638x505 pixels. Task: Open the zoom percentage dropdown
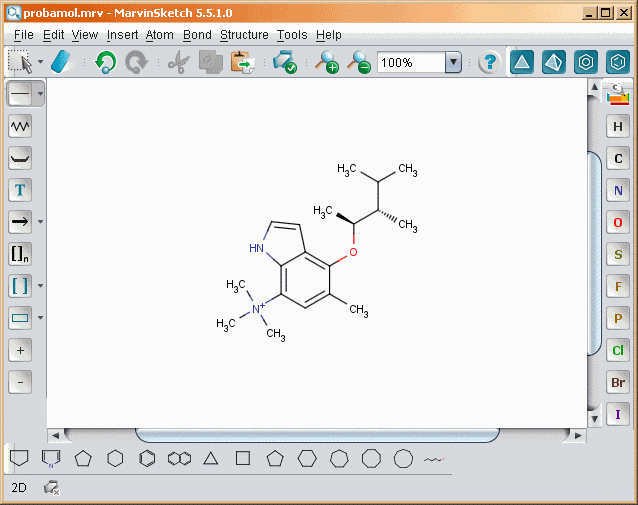pos(453,62)
